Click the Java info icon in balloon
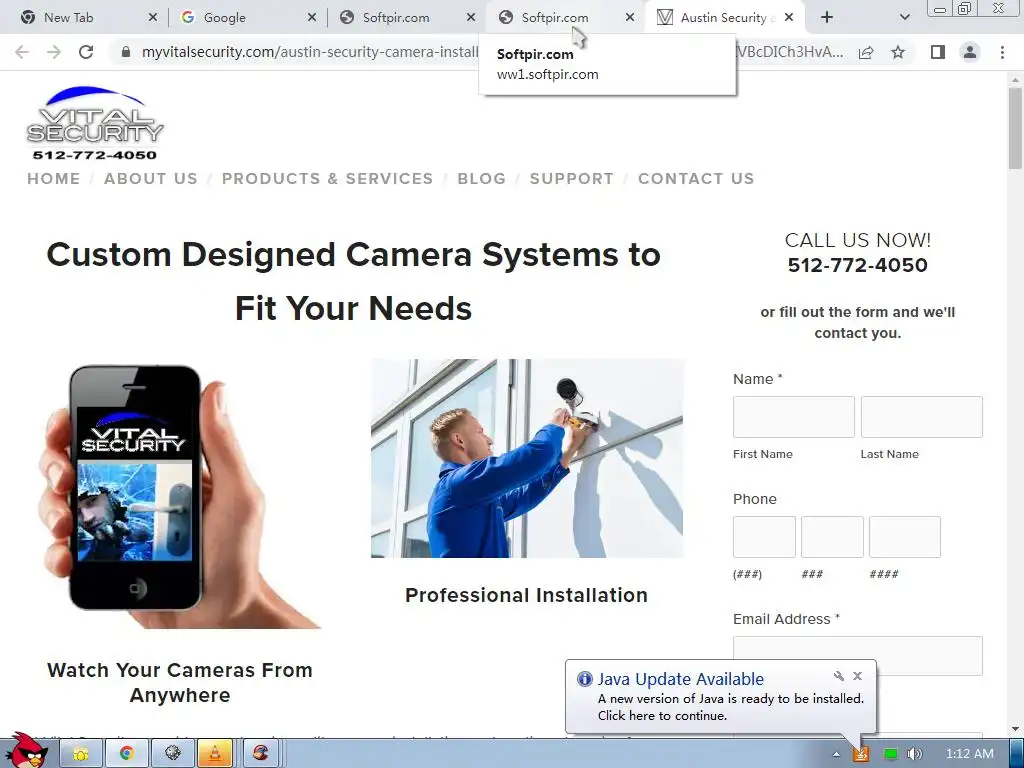Viewport: 1024px width, 768px height. pyautogui.click(x=584, y=679)
